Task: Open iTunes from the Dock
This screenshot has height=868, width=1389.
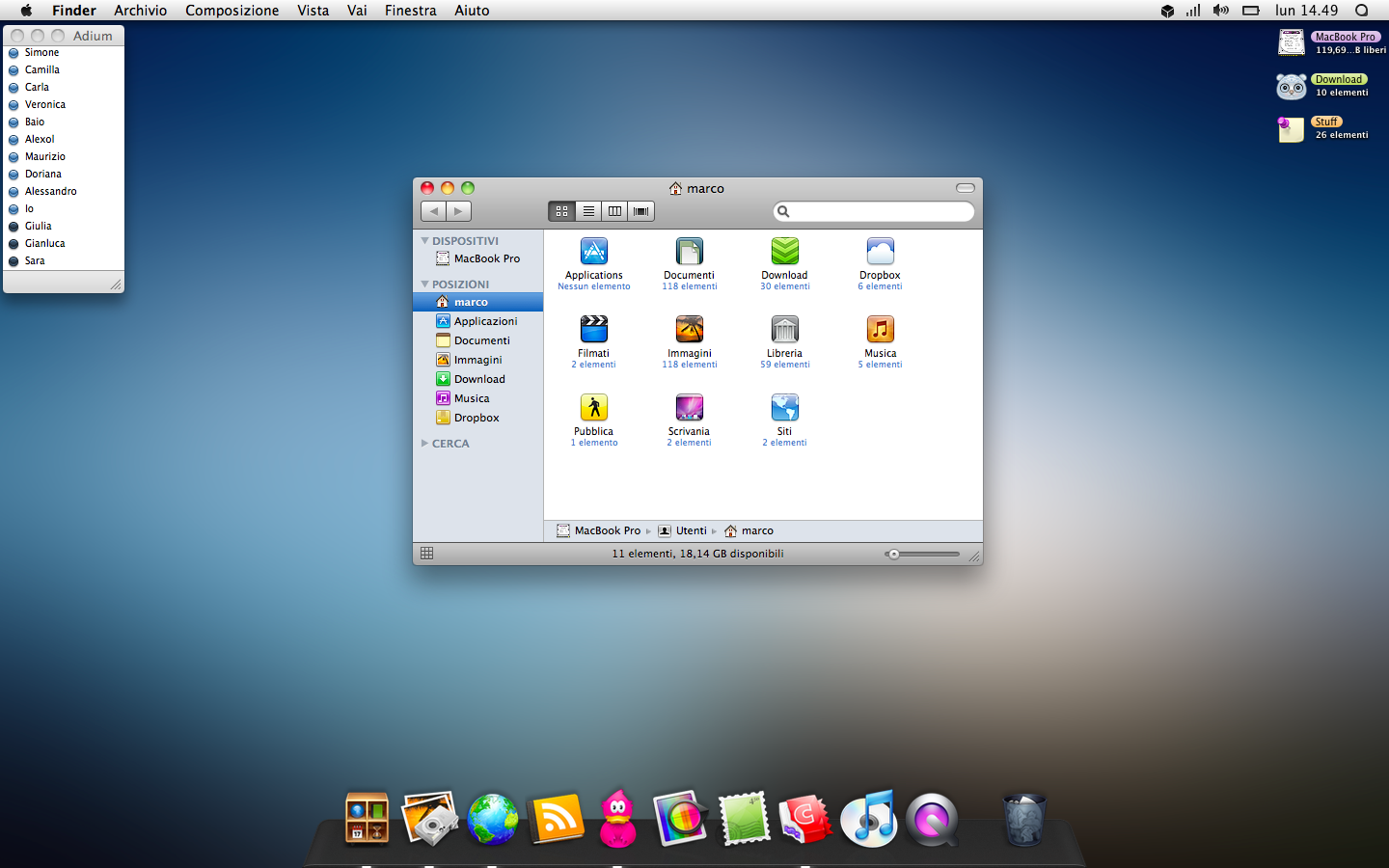Action: 869,819
